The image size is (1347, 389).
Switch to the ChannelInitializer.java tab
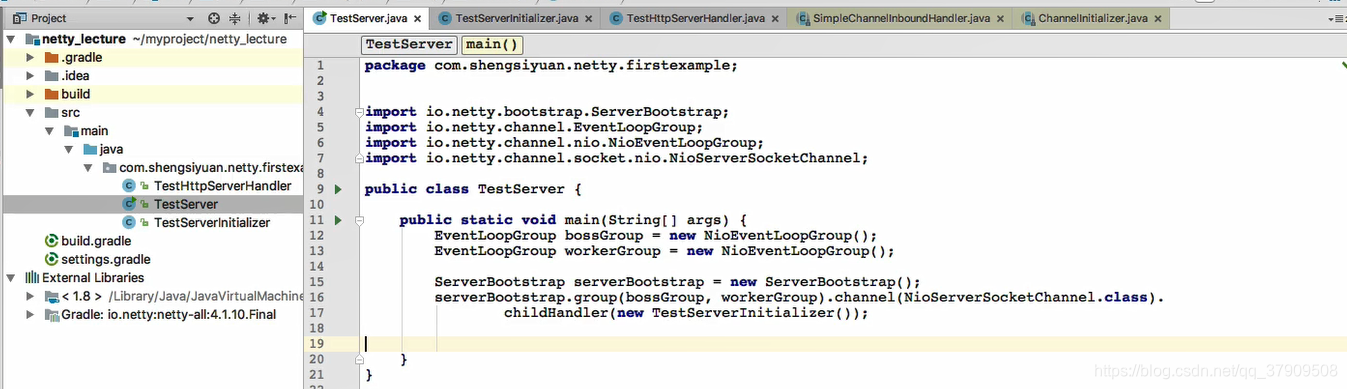pos(1092,18)
